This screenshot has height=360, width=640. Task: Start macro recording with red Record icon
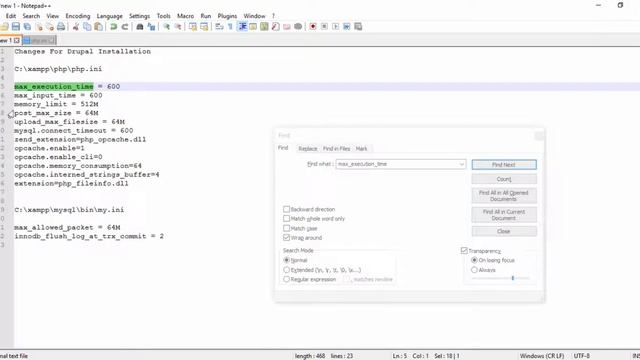pos(313,27)
